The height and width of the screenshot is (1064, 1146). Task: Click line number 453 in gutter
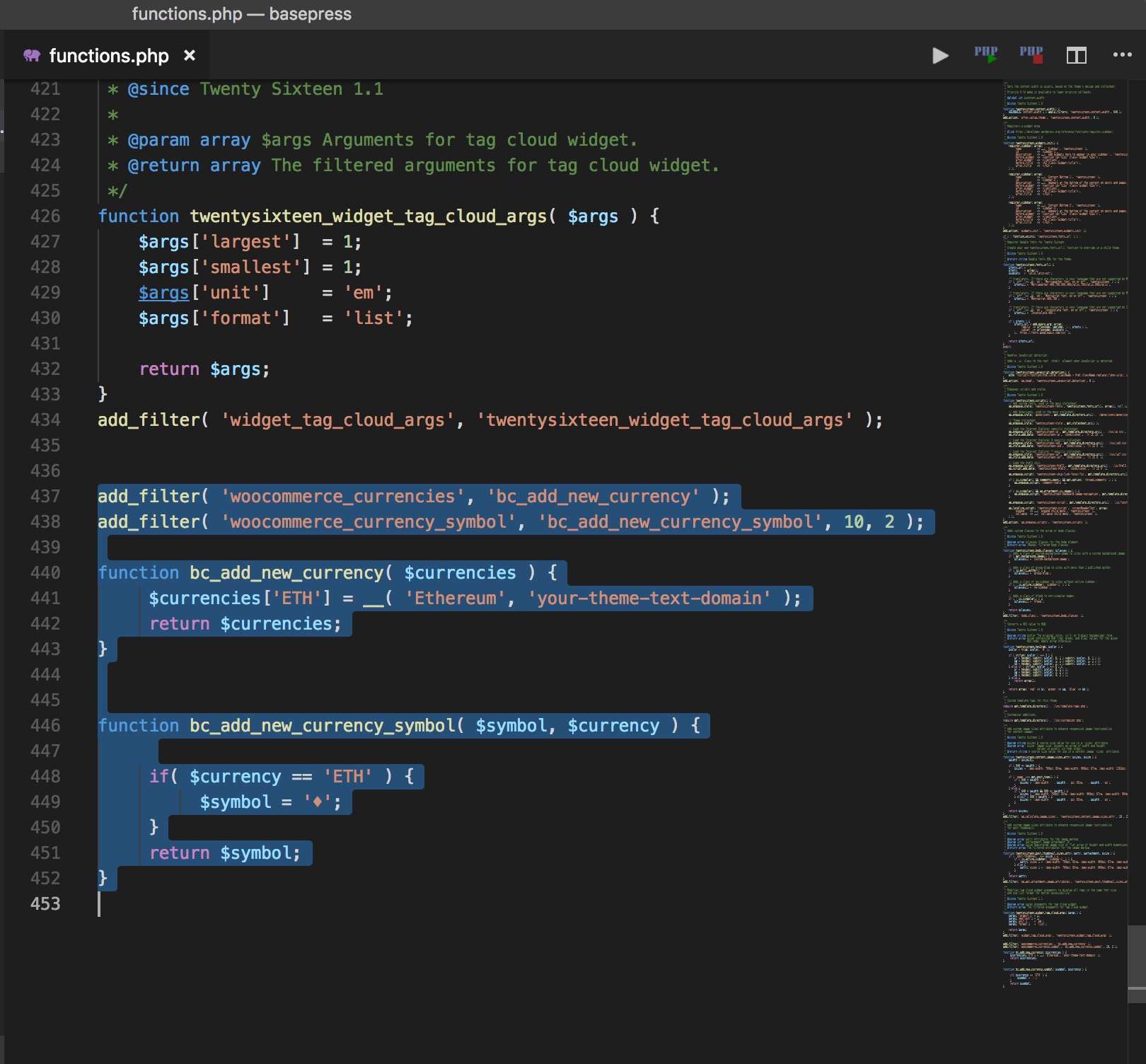point(45,904)
